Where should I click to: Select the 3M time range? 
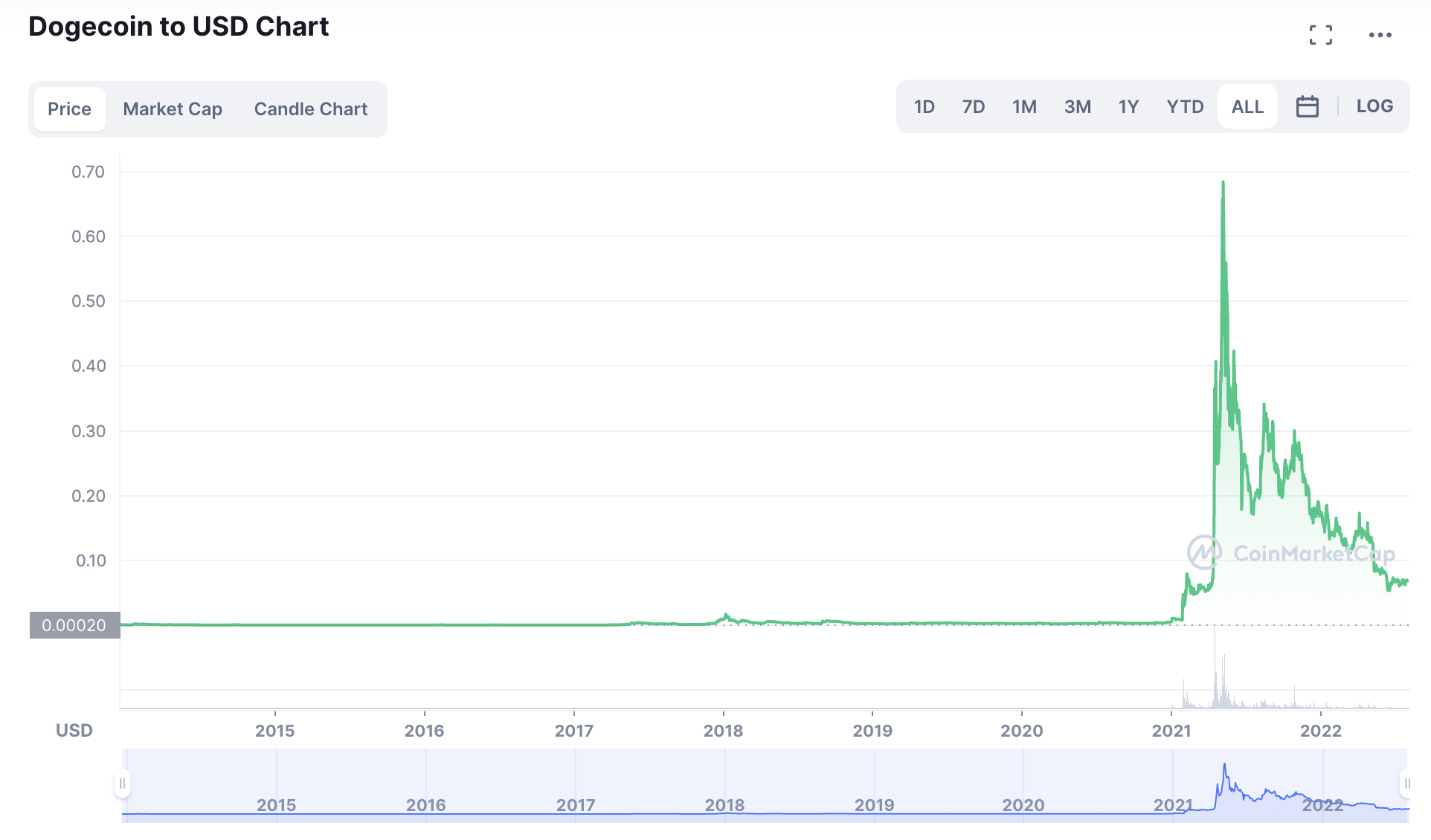(1077, 106)
